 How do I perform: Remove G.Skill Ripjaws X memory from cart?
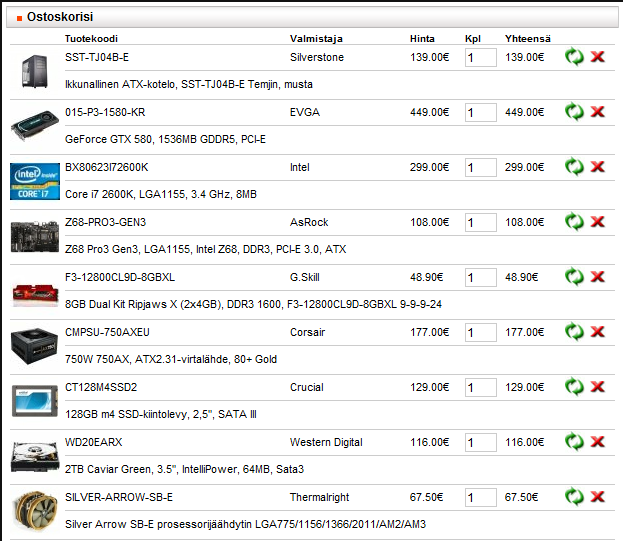[x=597, y=277]
